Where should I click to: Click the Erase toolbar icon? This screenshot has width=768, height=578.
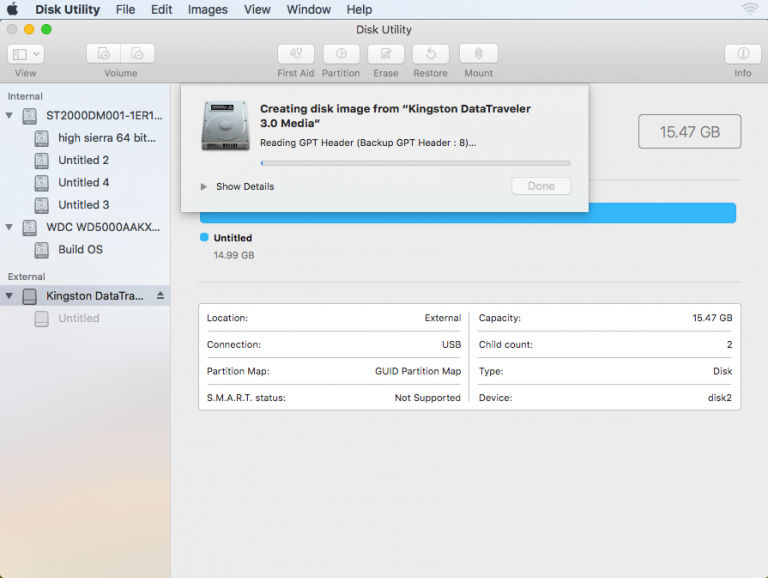pyautogui.click(x=385, y=54)
